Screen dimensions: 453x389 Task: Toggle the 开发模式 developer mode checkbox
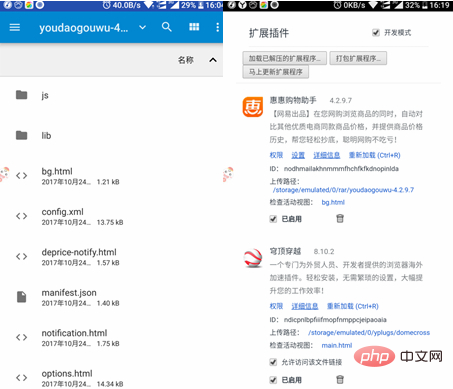click(x=376, y=33)
